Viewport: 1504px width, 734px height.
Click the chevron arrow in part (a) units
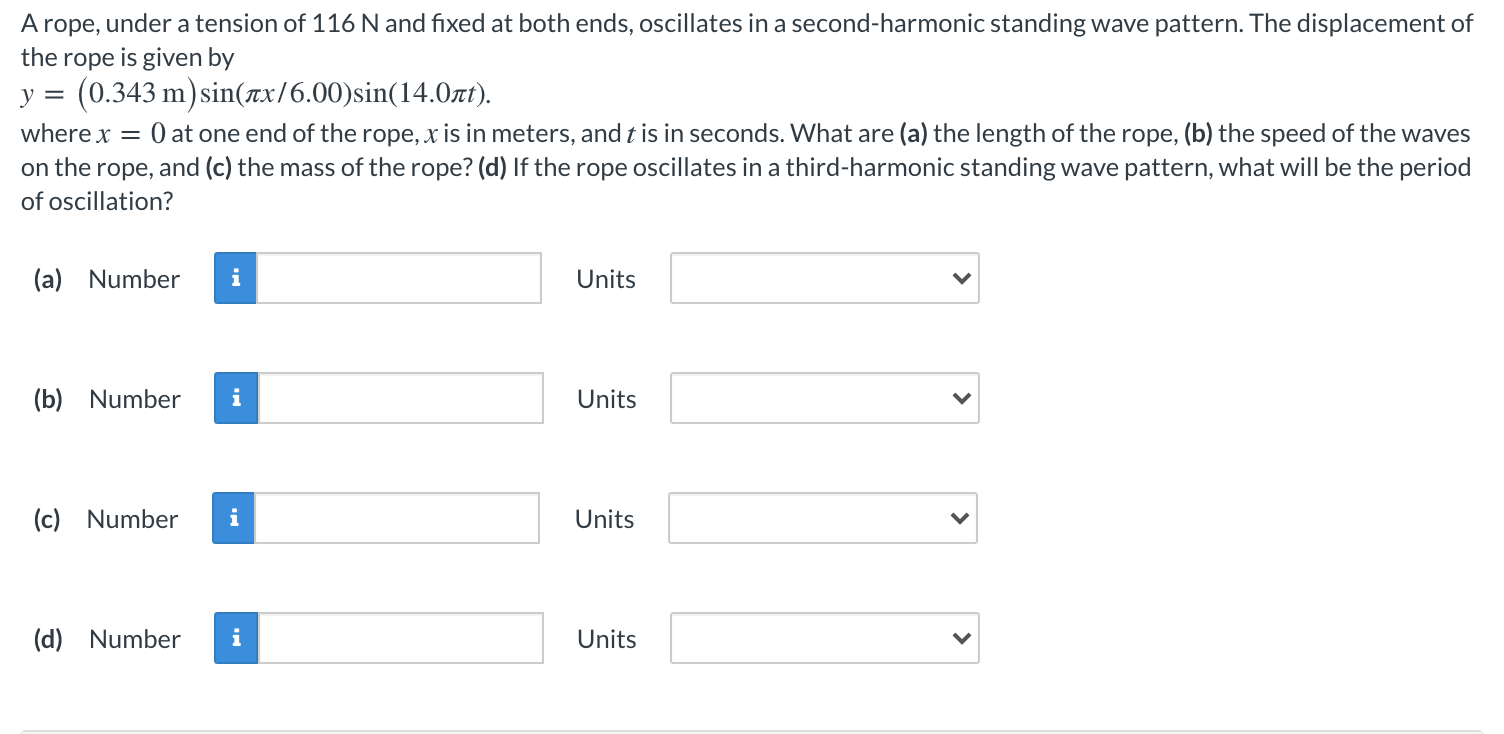click(960, 279)
